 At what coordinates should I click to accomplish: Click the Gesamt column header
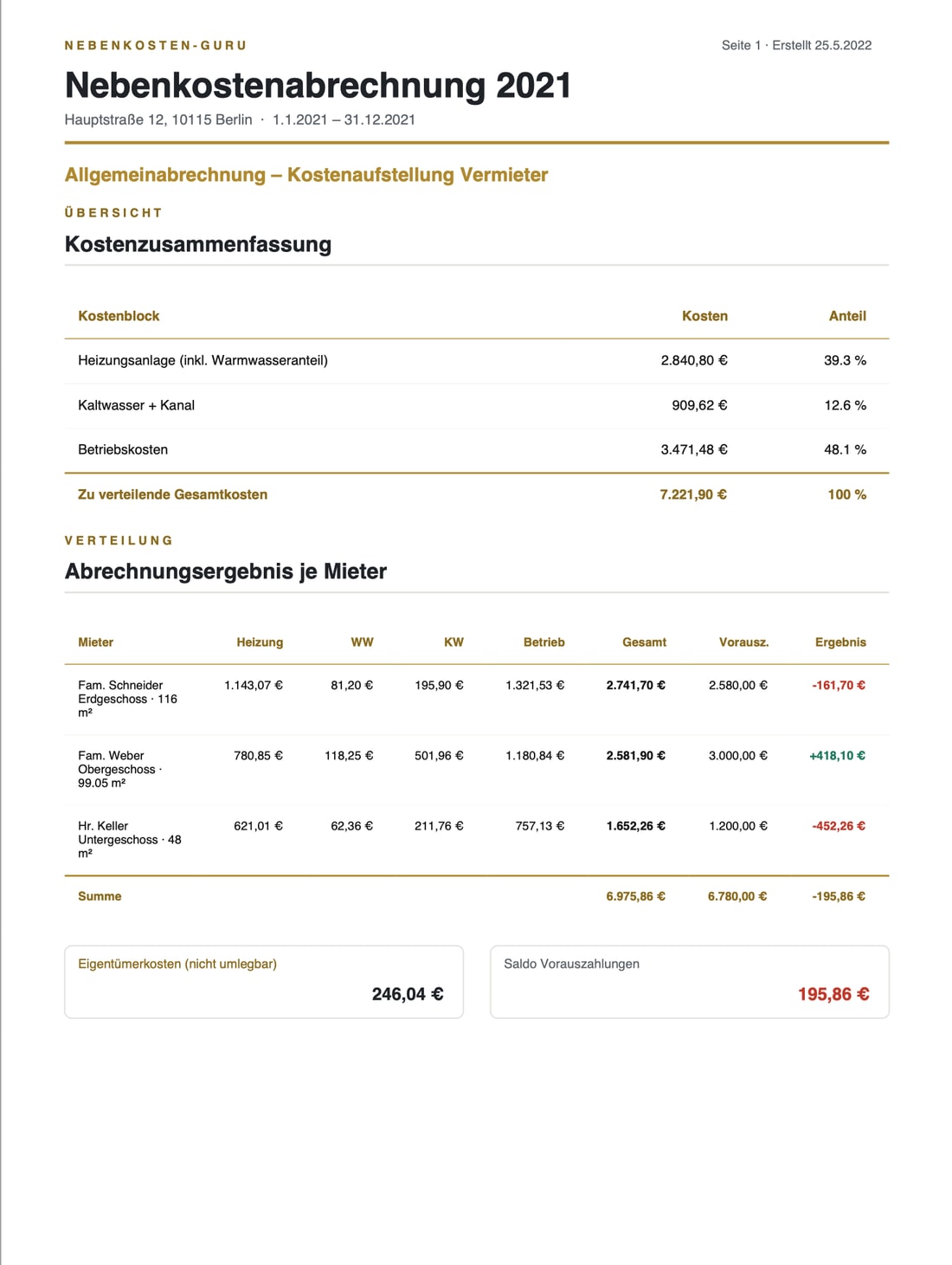644,642
